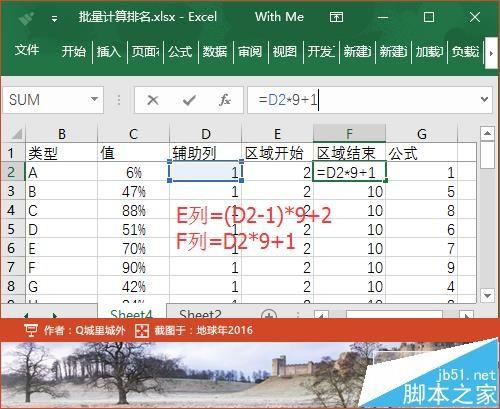This screenshot has height=409, width=500.
Task: Select cell G3 with value 5
Action: coord(422,191)
